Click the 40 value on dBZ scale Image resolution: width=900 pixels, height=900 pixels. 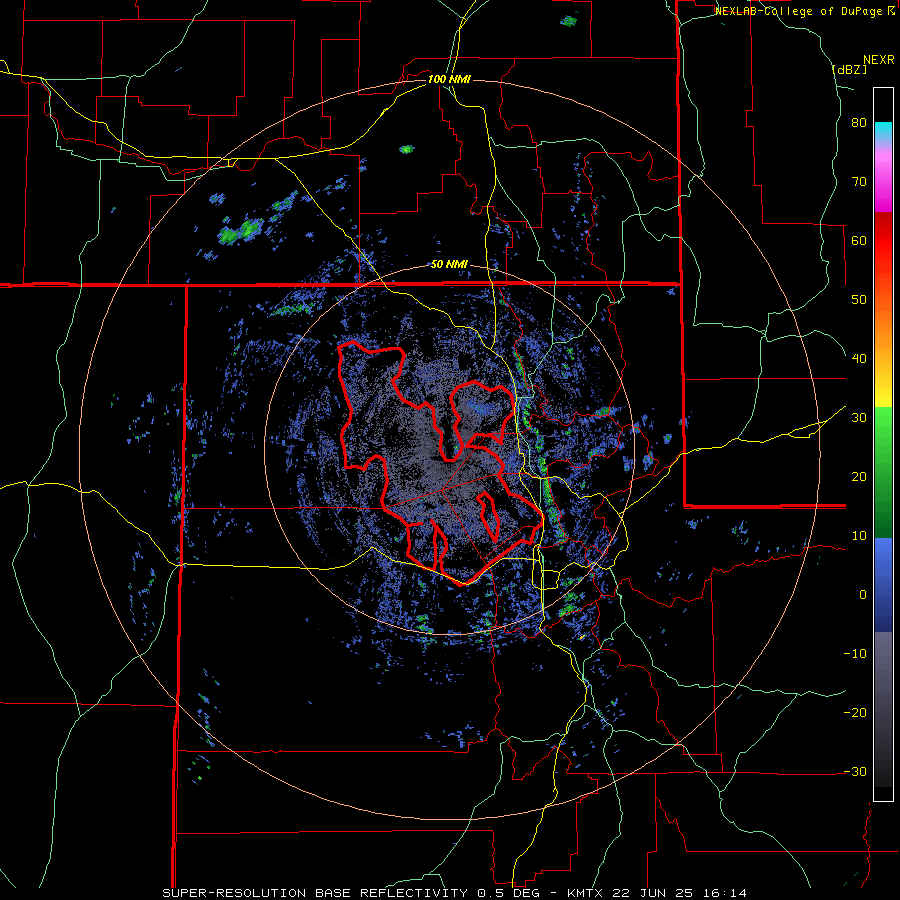point(859,359)
